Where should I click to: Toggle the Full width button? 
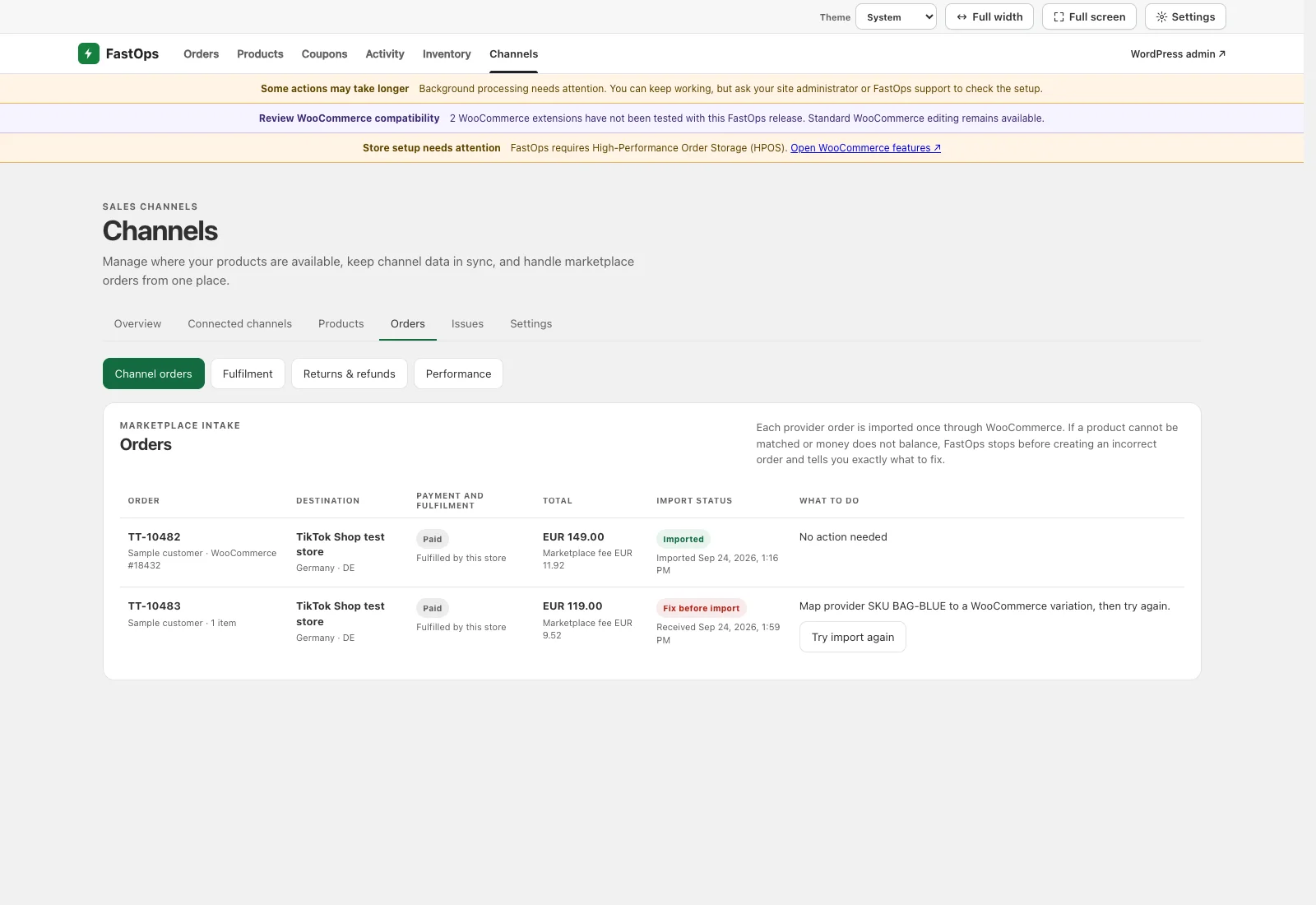[x=989, y=16]
